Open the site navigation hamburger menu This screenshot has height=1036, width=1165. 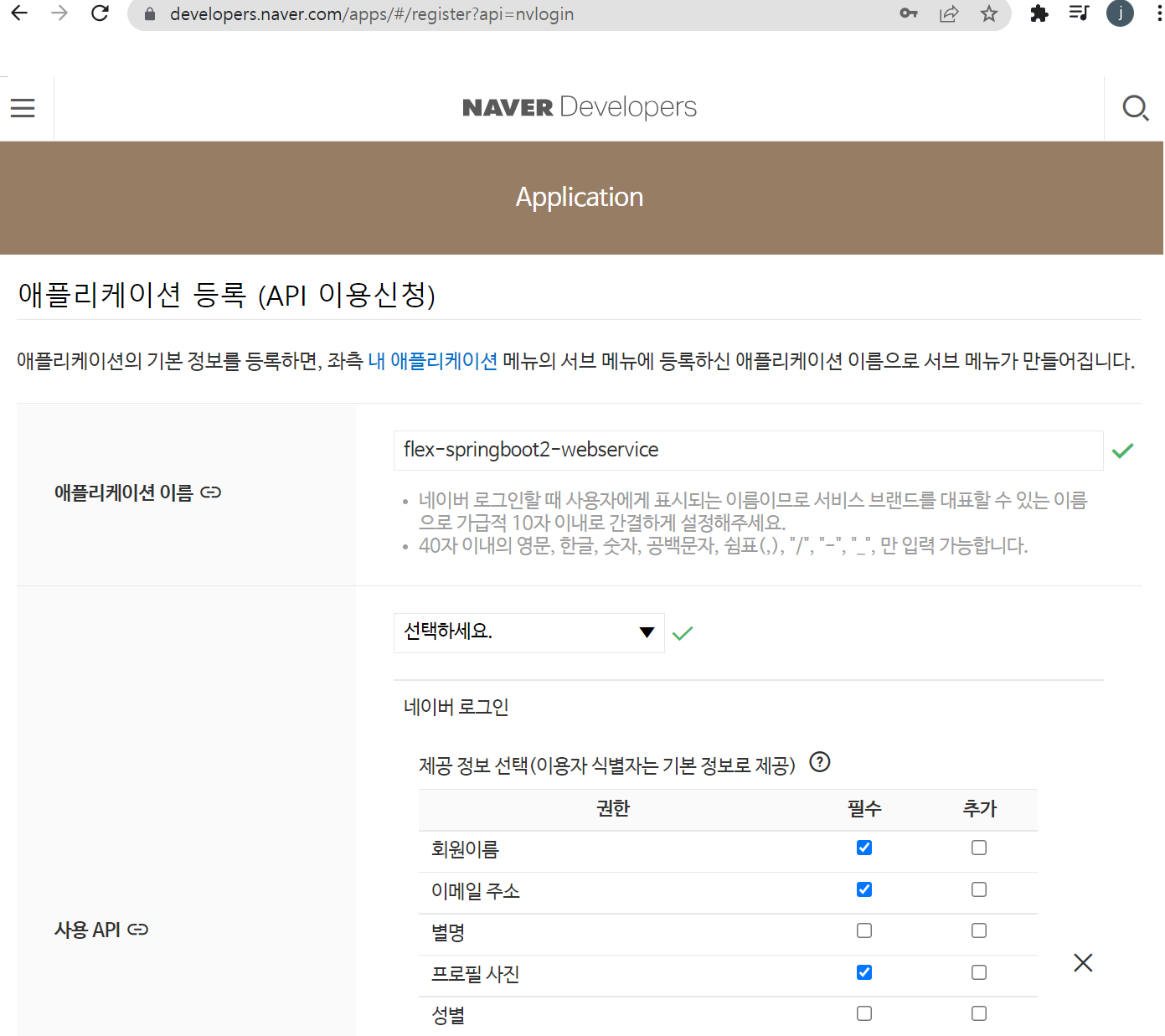[22, 107]
